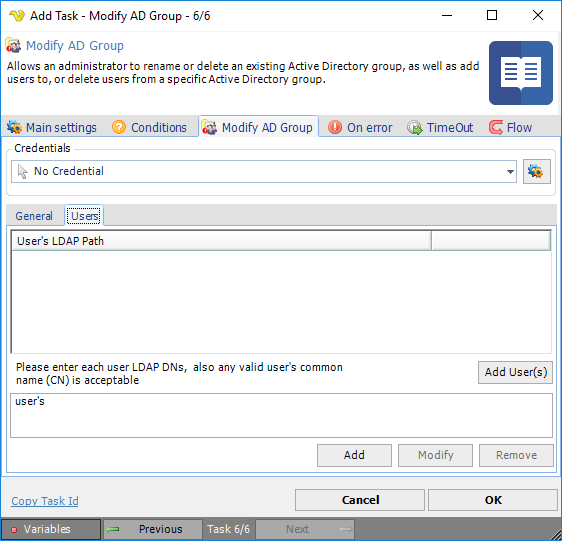Open the help book icon
Screen dimensions: 562x541
521,73
